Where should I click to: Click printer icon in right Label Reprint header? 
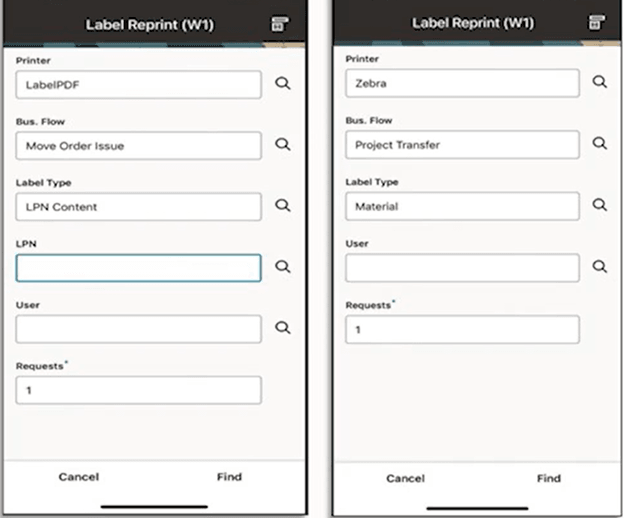[x=596, y=22]
